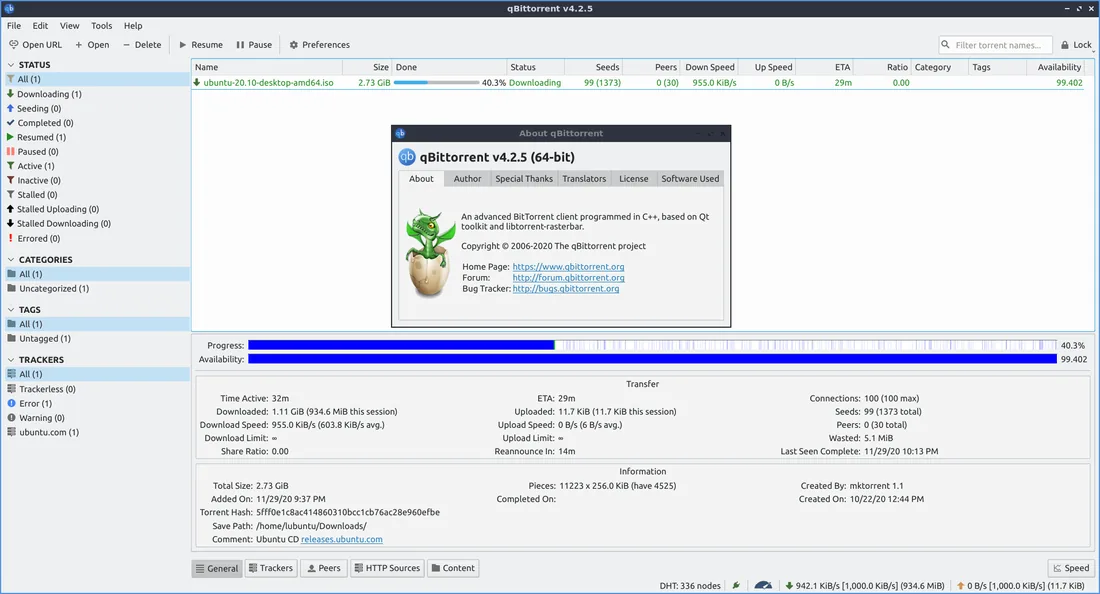
Task: Switch to Software Used tab
Action: click(690, 179)
